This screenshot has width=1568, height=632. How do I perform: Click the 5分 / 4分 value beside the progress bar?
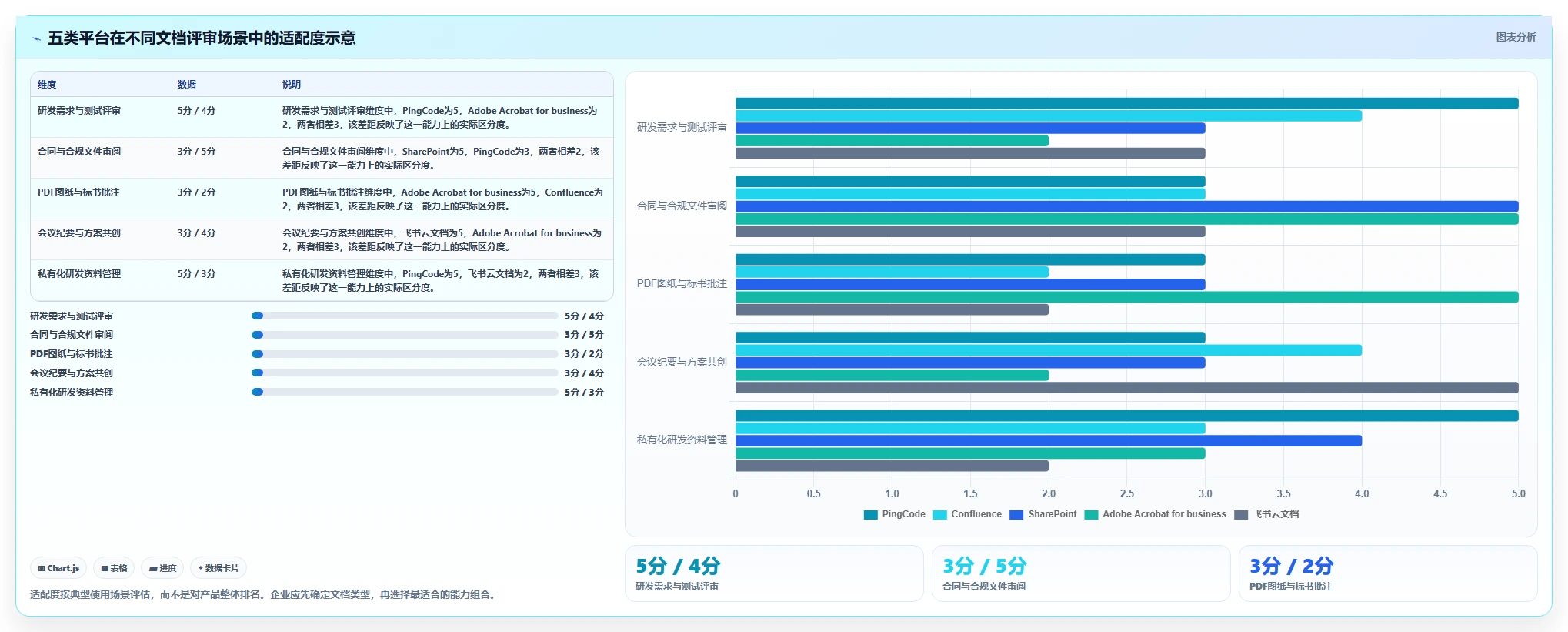tap(584, 316)
